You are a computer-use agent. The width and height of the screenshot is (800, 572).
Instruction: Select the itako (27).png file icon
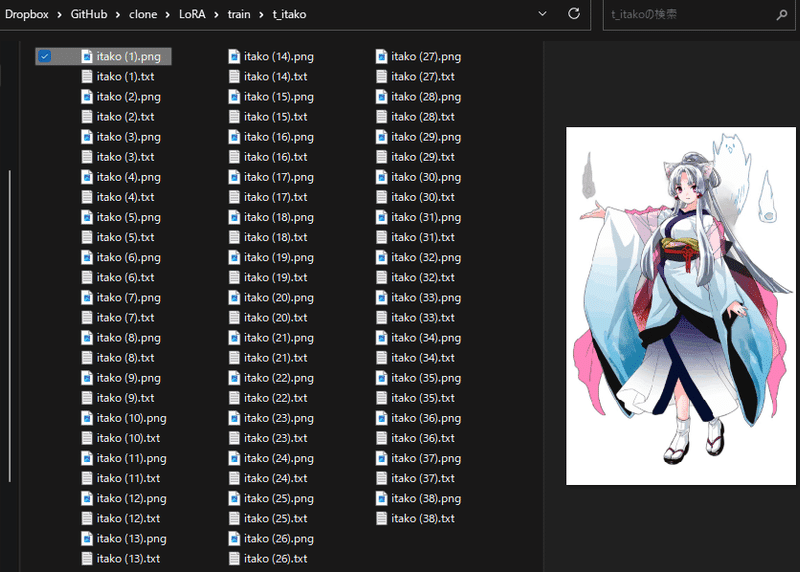click(x=382, y=56)
